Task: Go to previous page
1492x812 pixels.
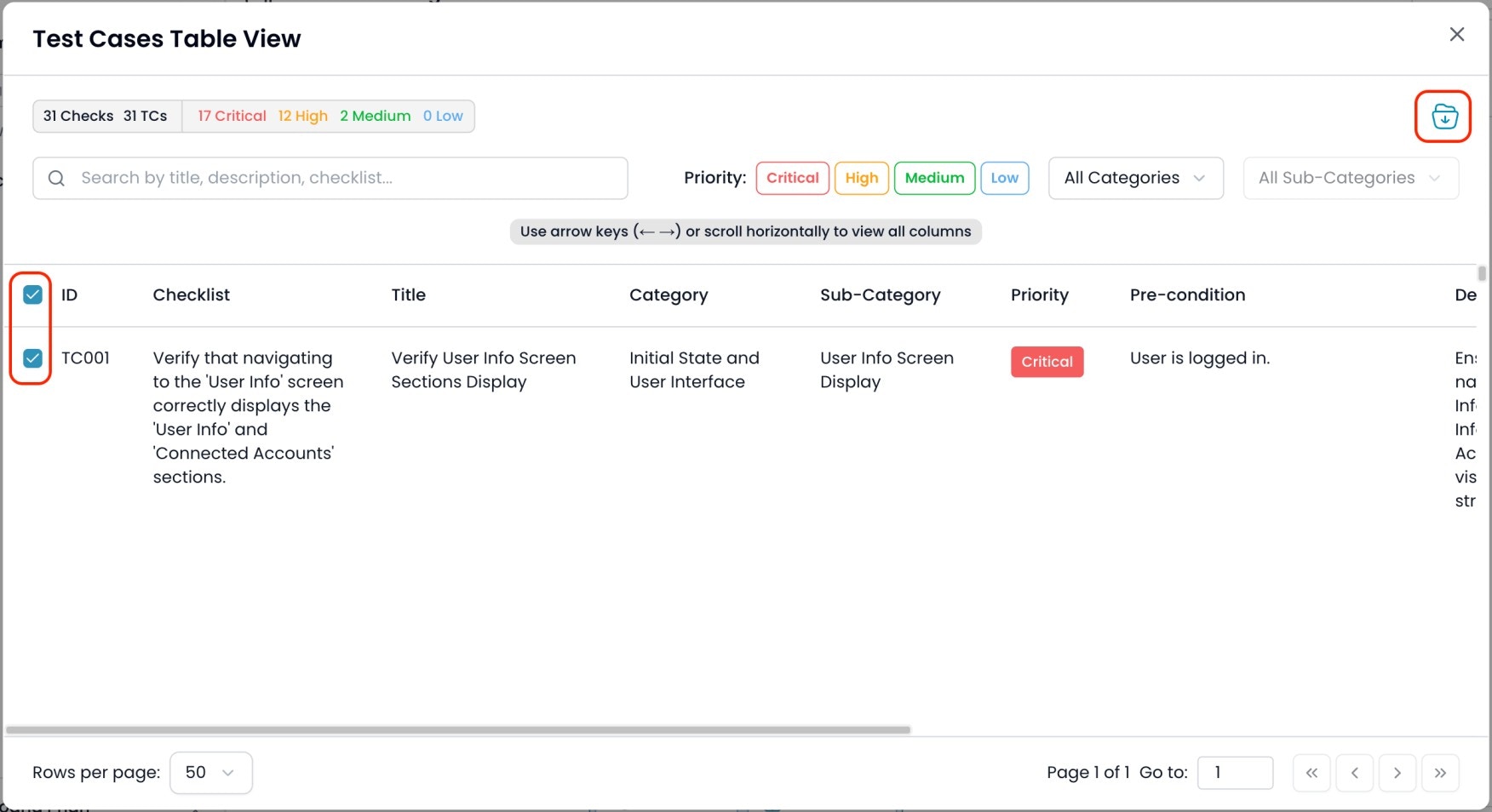Action: (1354, 773)
